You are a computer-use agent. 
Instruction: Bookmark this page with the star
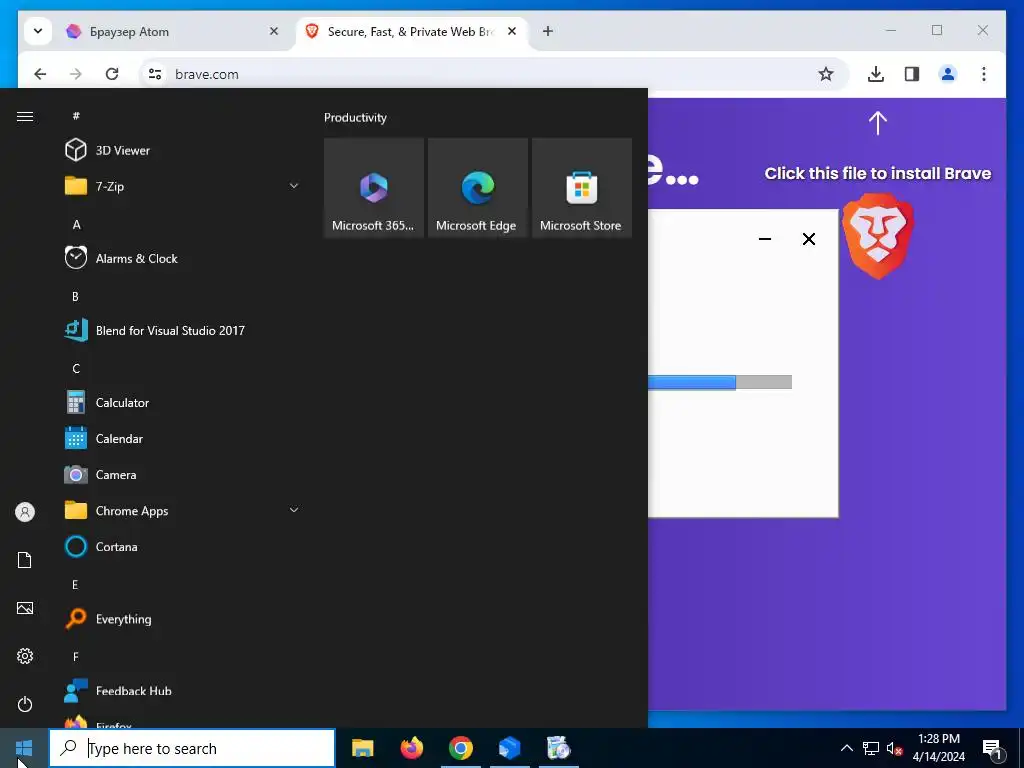[825, 74]
